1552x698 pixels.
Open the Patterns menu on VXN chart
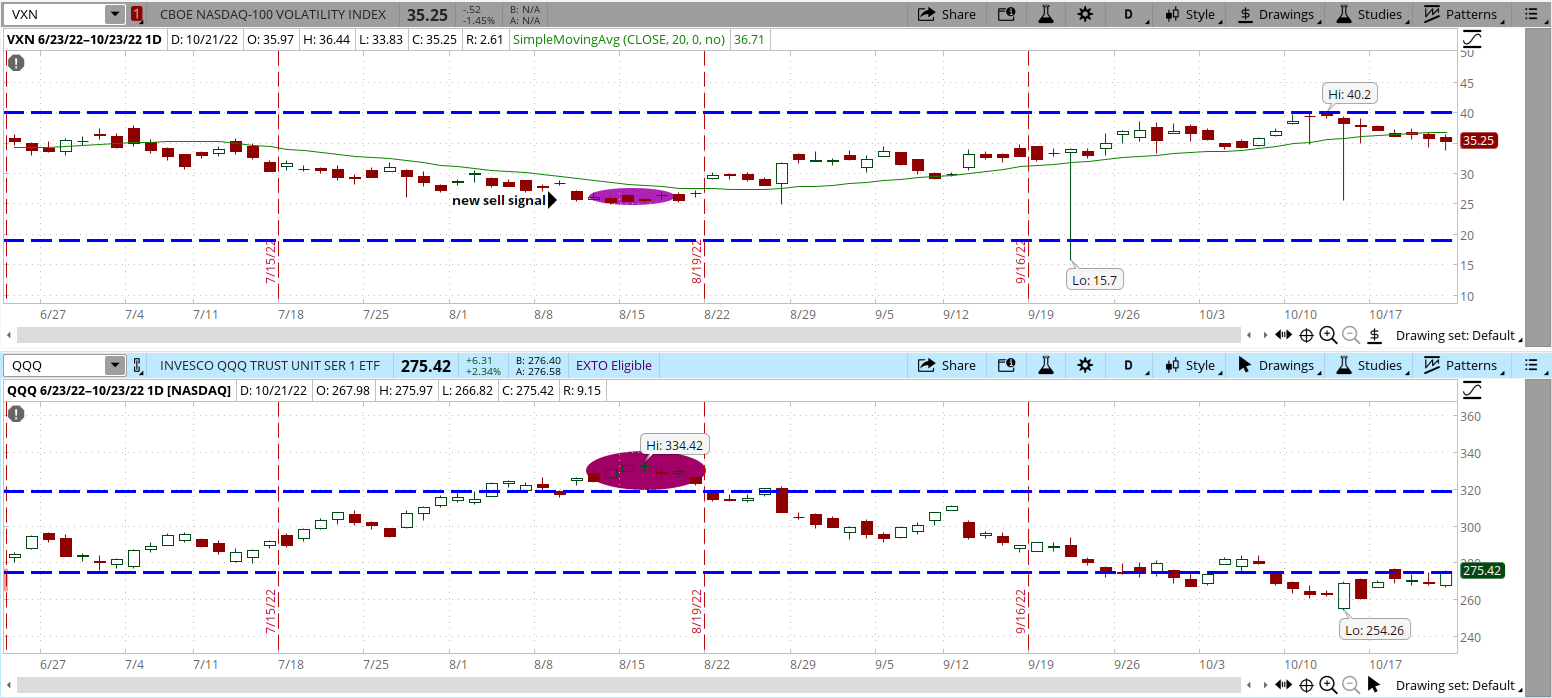tap(1462, 14)
